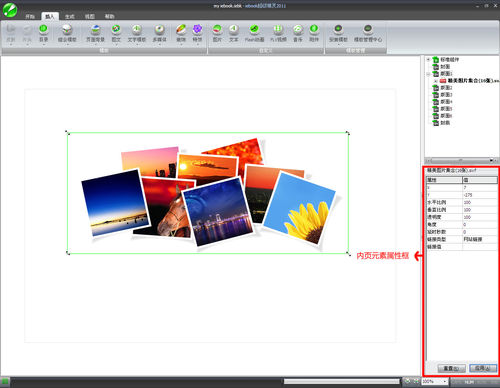Screen dimensions: 500x388
Task: Click the Y value field showing -175
Action: pyautogui.click(x=479, y=195)
